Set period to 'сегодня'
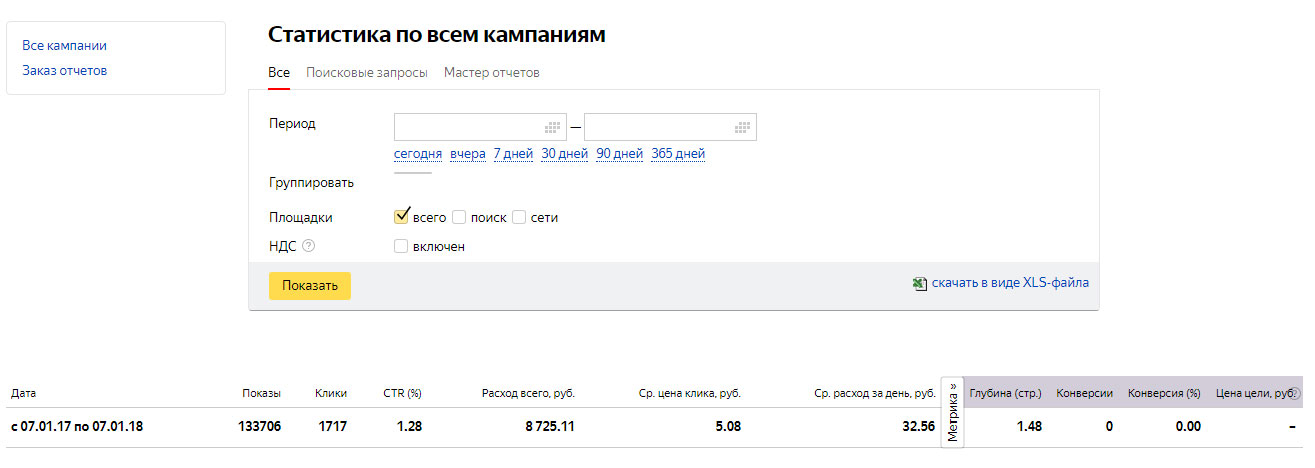The width and height of the screenshot is (1315, 468). 418,154
